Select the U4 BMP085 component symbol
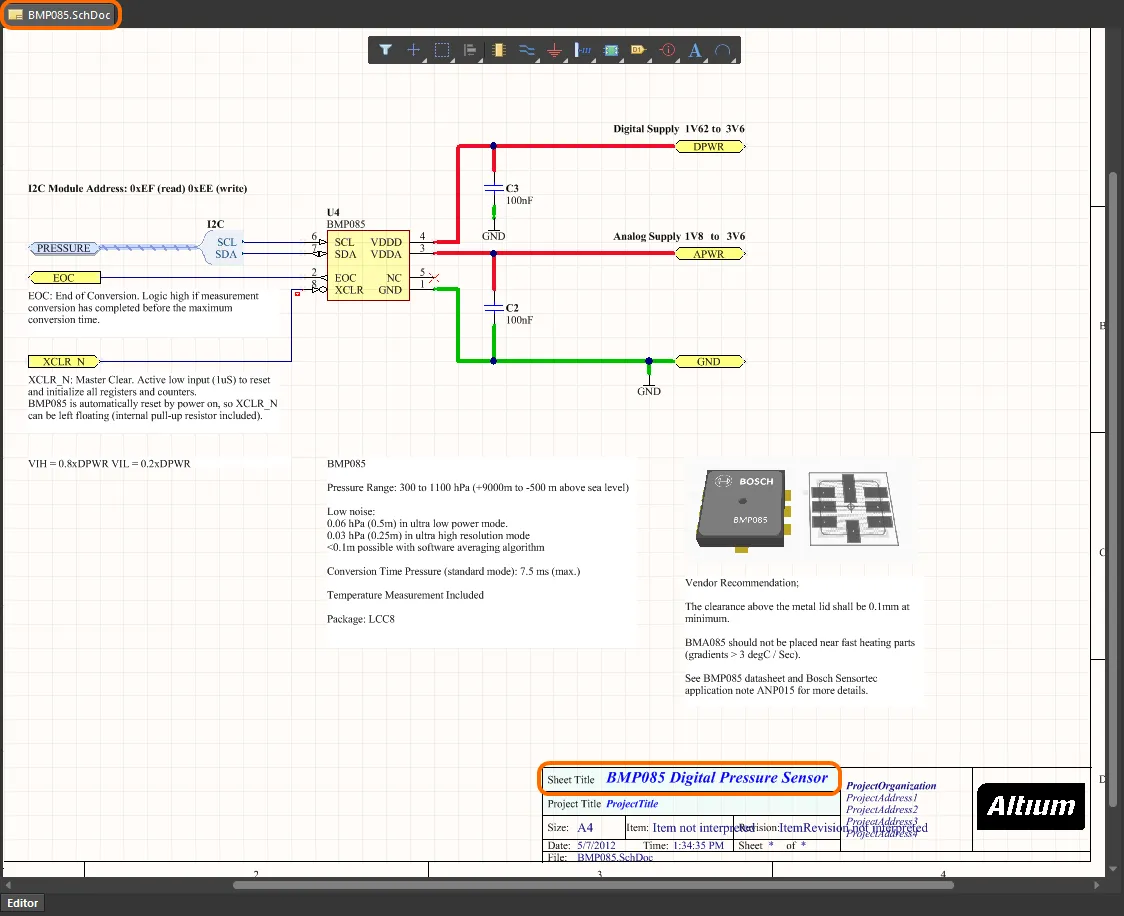This screenshot has height=916, width=1124. pyautogui.click(x=367, y=266)
